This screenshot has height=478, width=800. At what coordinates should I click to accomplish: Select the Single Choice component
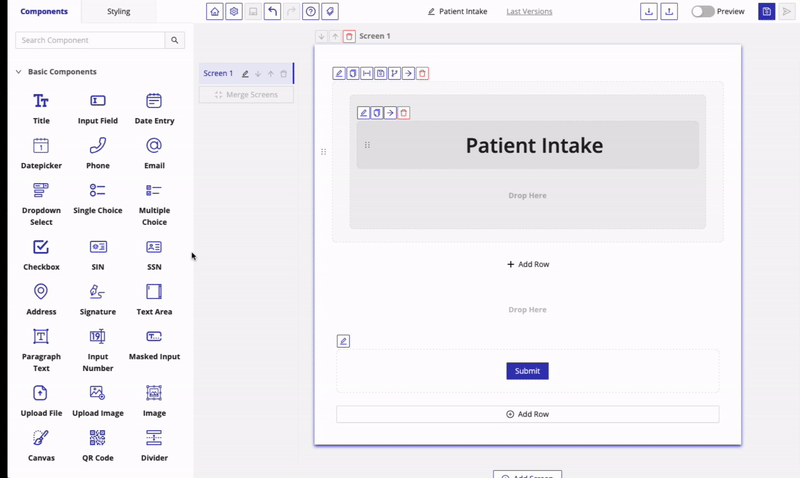[97, 196]
